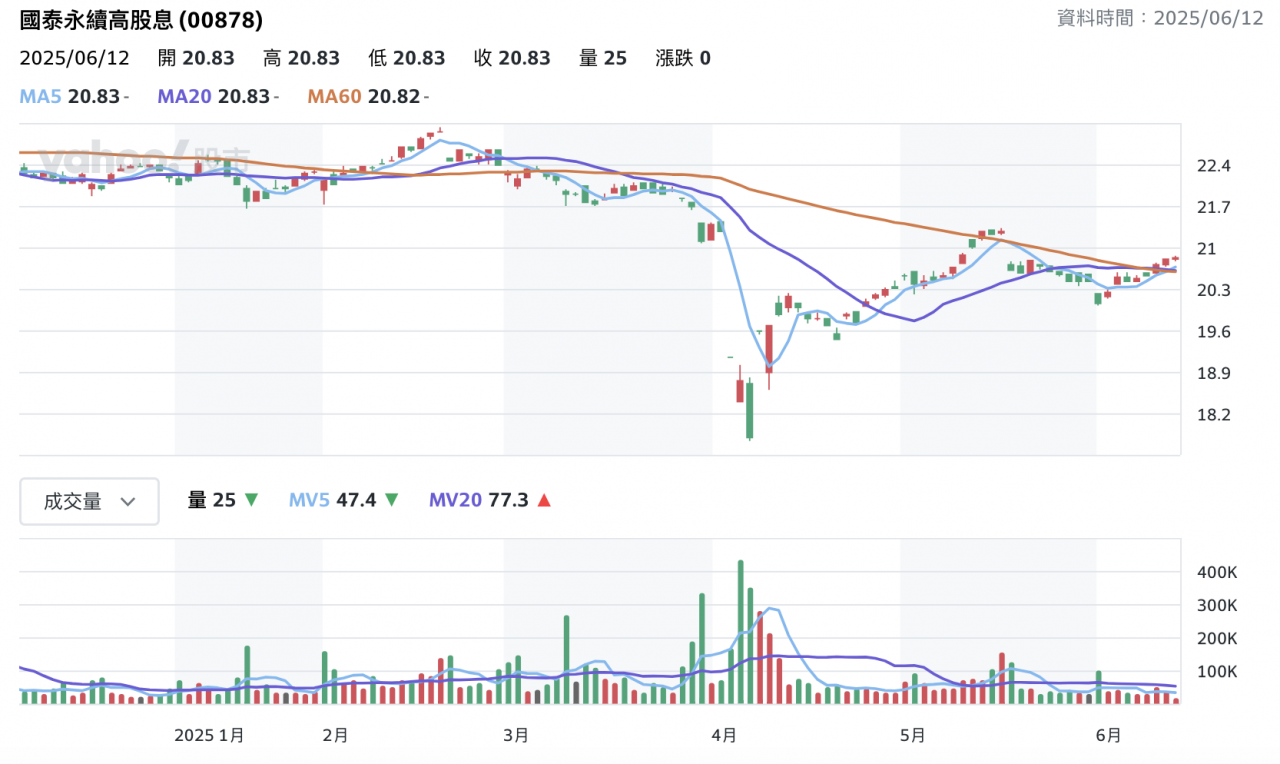Viewport: 1280px width, 764px height.
Task: Click the tallest green volume bar in April
Action: 741,632
